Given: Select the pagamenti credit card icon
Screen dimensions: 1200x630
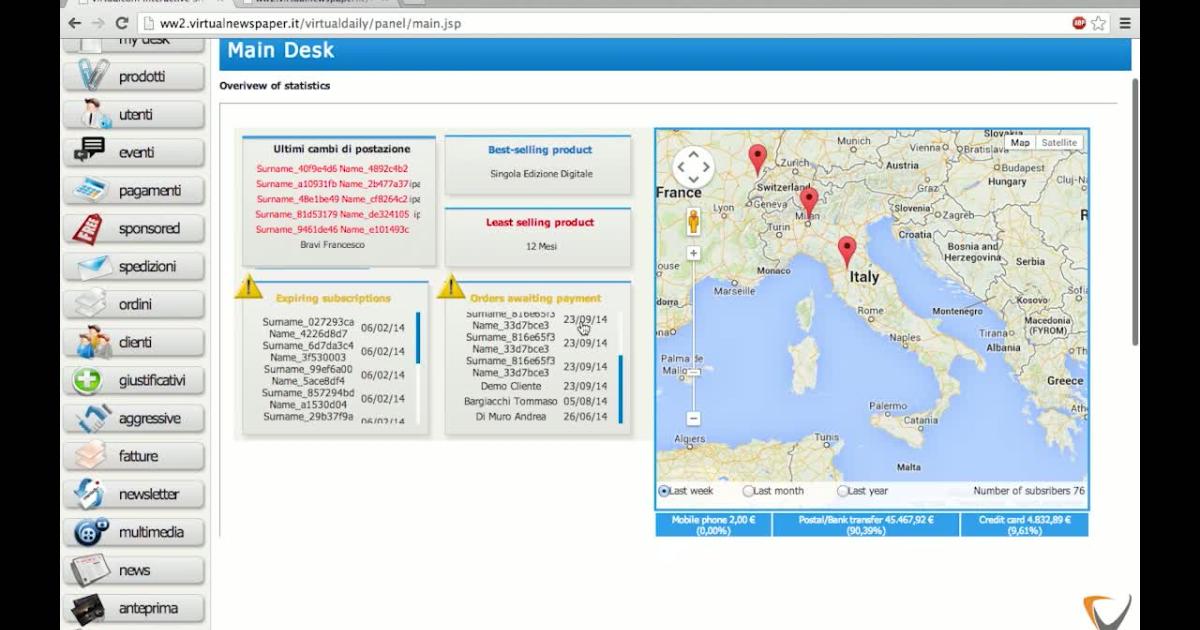Looking at the screenshot, I should [91, 190].
